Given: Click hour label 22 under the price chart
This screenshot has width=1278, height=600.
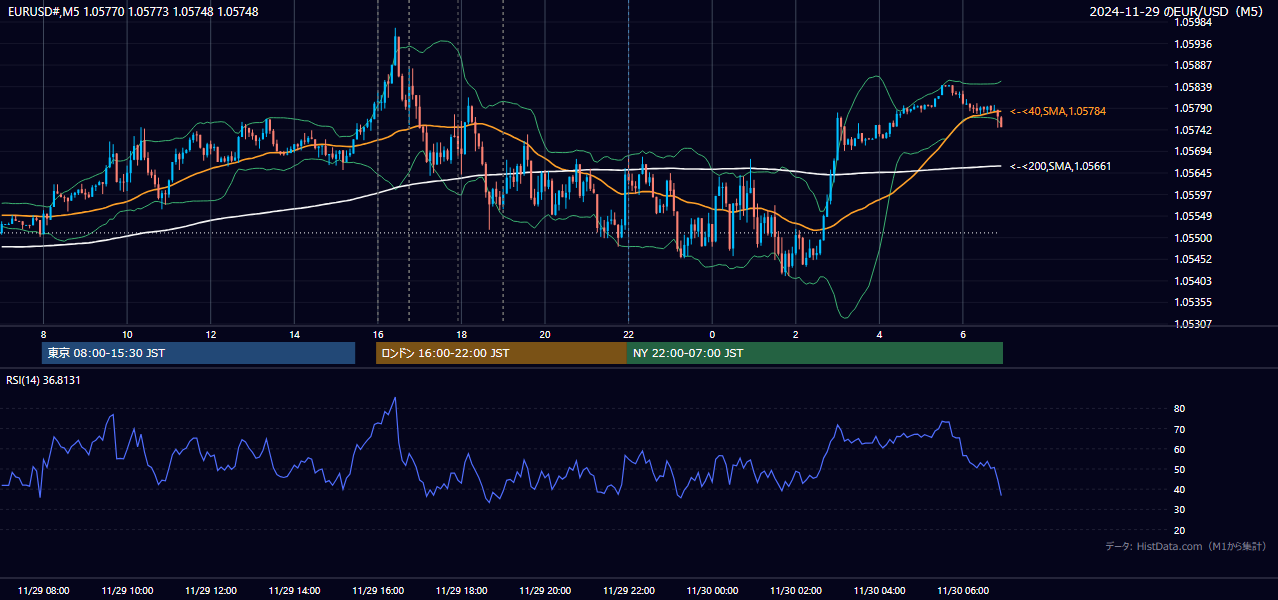Looking at the screenshot, I should tap(628, 334).
